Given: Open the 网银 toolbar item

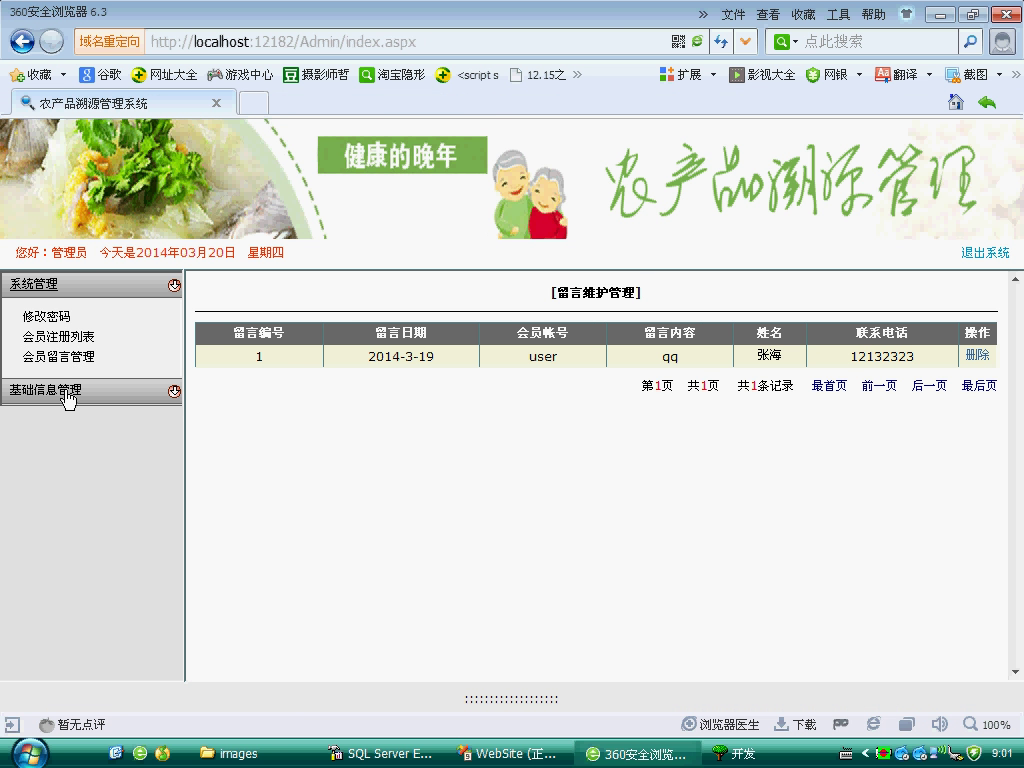Looking at the screenshot, I should pos(826,75).
